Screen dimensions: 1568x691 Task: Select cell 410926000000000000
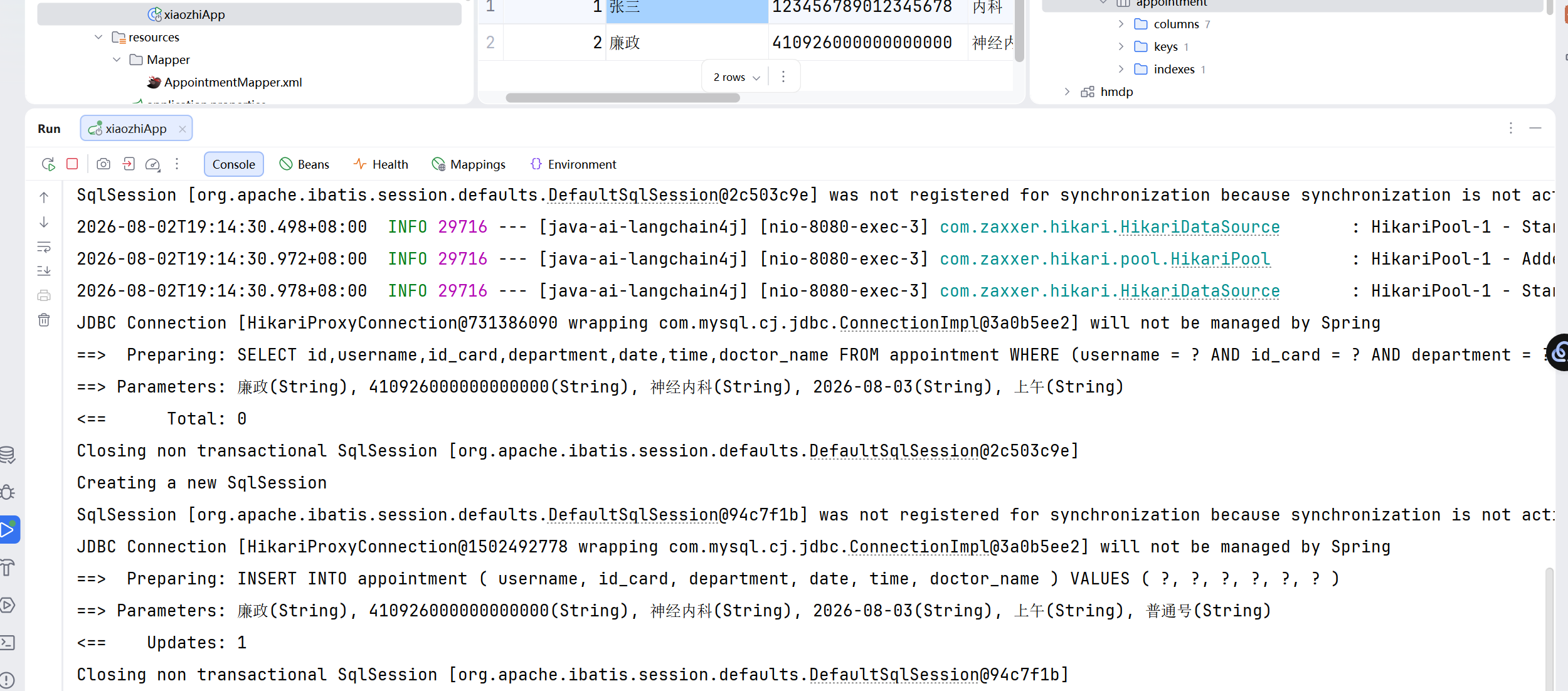coord(867,43)
